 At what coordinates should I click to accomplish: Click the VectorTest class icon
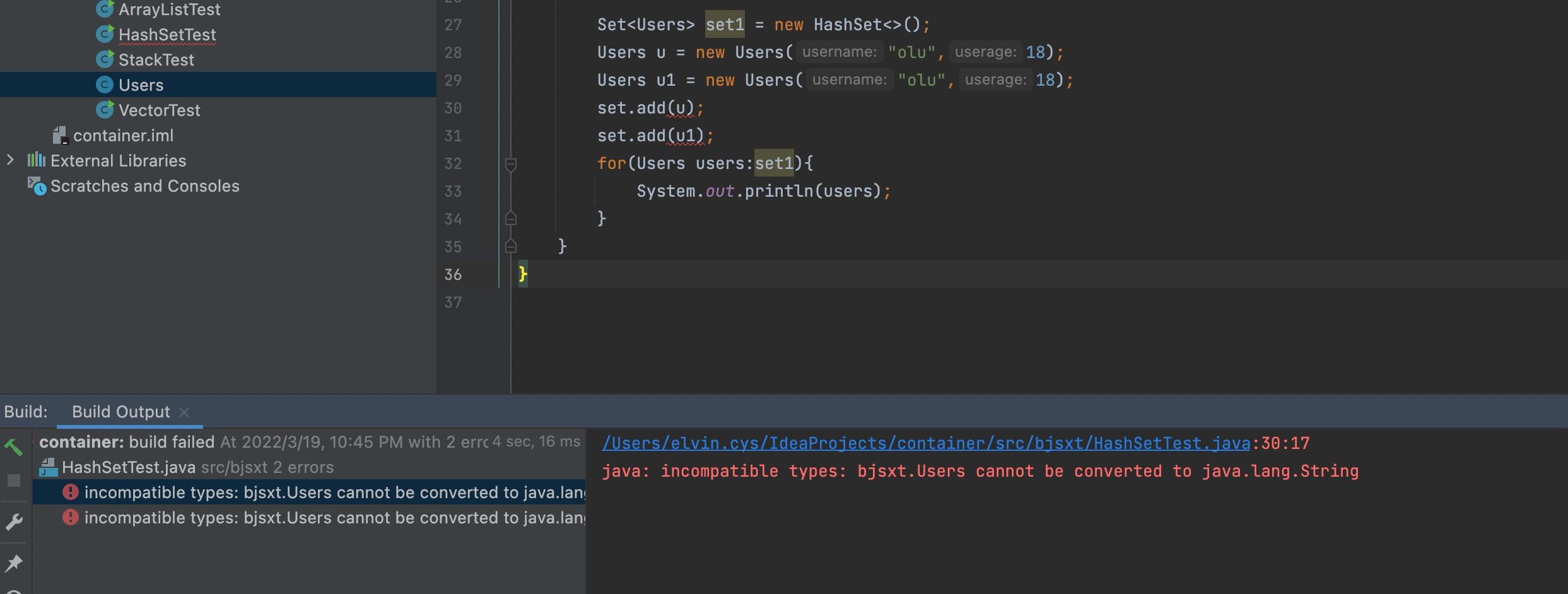pyautogui.click(x=105, y=110)
